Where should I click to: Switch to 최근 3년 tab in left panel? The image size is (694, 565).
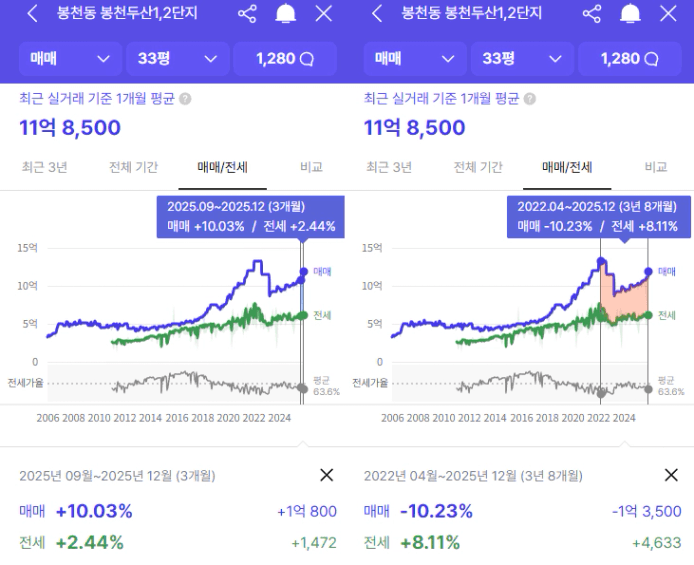[44, 167]
